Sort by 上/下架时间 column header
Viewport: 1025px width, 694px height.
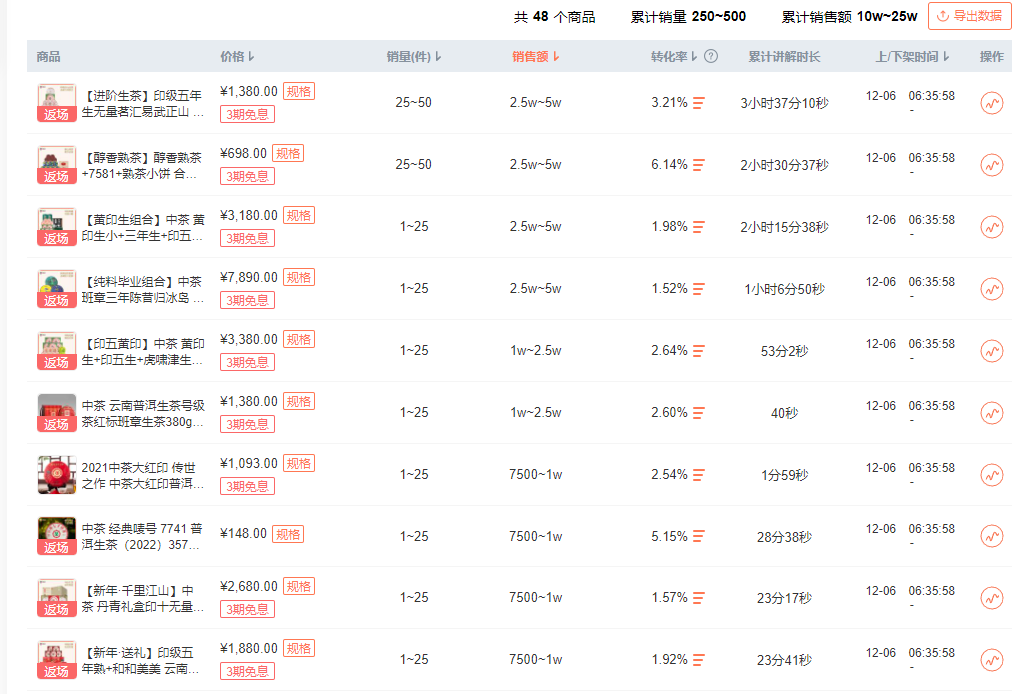click(912, 57)
